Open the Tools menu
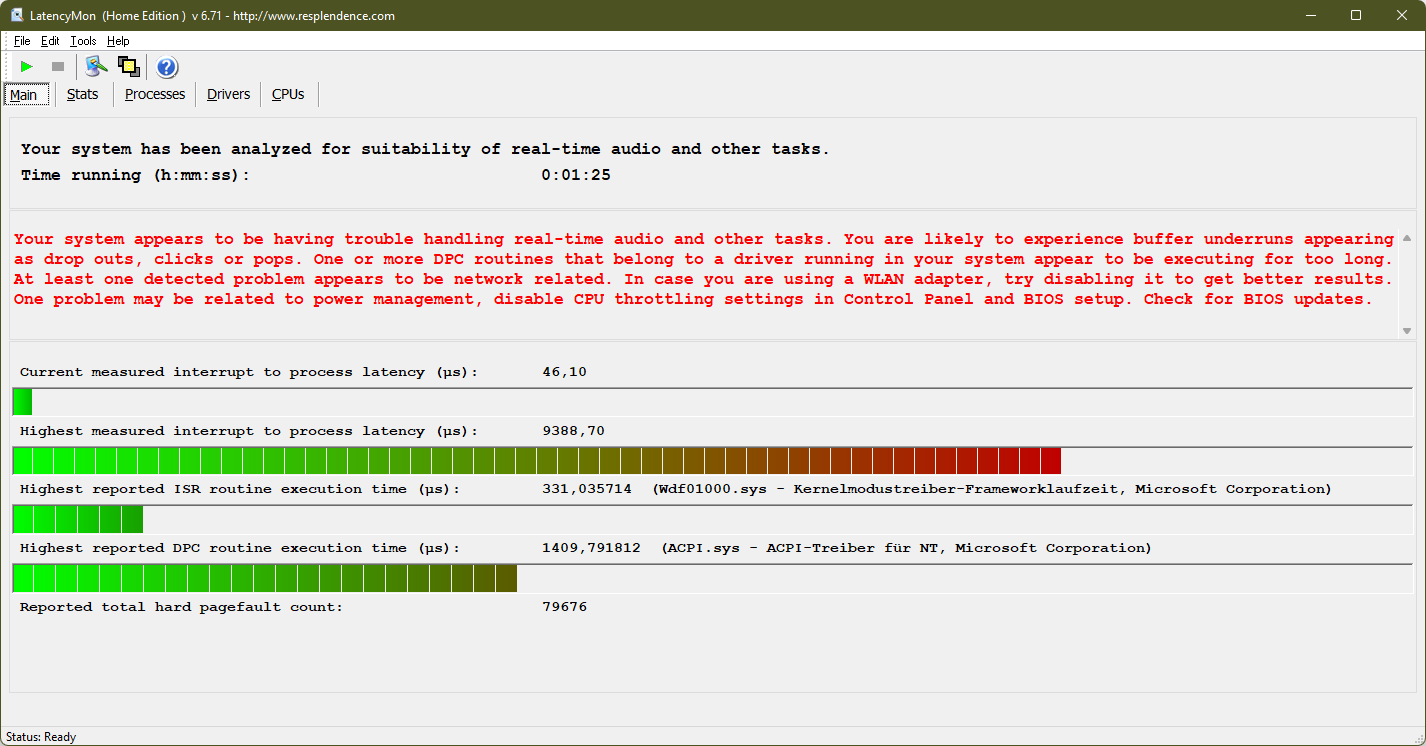Image resolution: width=1426 pixels, height=746 pixels. pyautogui.click(x=83, y=41)
